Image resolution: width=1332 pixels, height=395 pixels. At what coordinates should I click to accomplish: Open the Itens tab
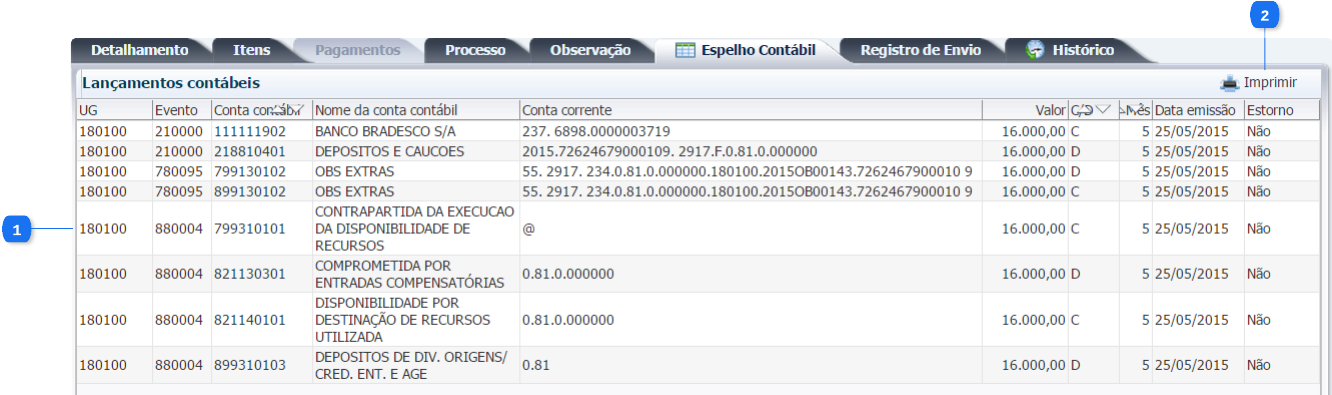251,50
